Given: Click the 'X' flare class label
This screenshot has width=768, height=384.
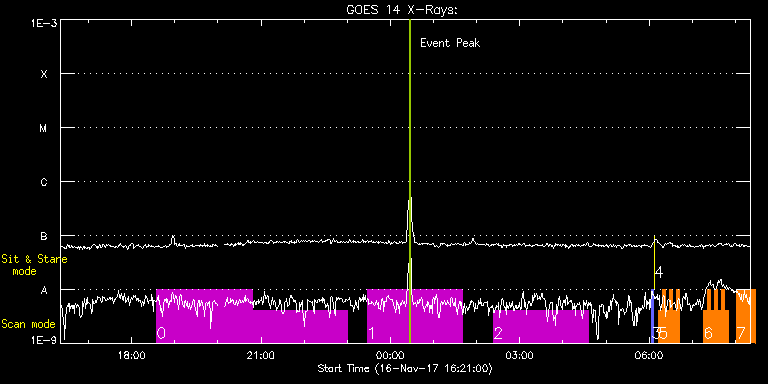Looking at the screenshot, I should (x=44, y=74).
